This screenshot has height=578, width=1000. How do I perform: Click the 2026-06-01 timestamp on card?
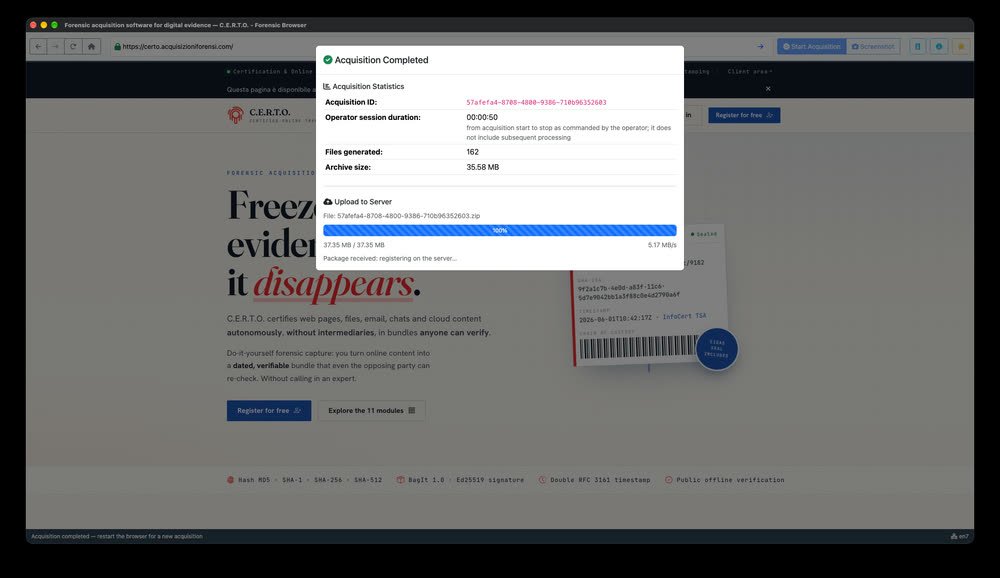point(615,318)
